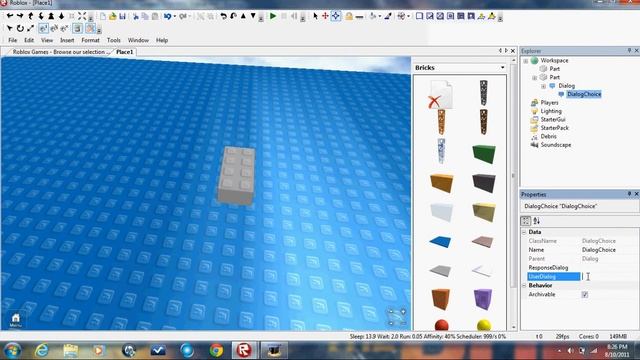Click the Save disk icon
Viewport: 640px width, 360px height.
(x=122, y=16)
